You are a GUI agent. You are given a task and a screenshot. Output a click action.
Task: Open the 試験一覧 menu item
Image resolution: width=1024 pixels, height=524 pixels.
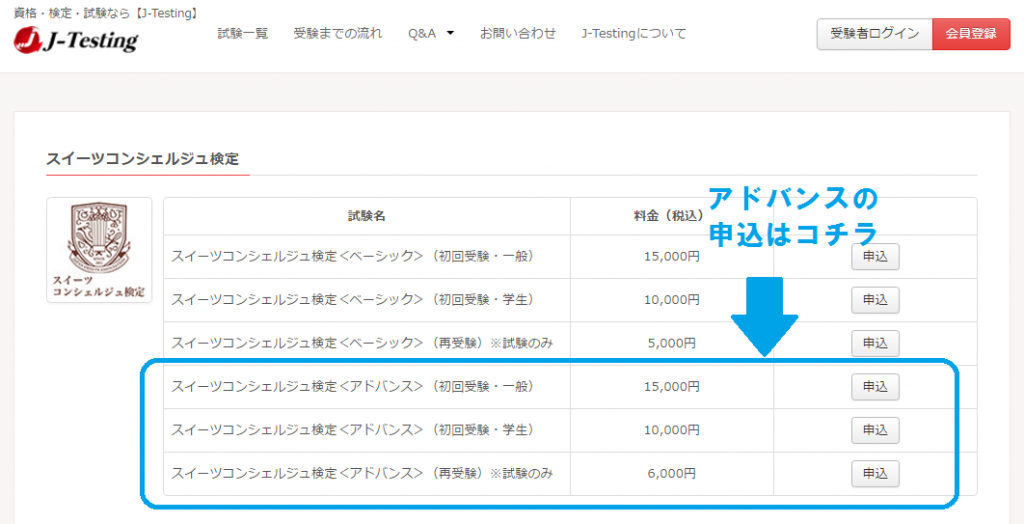[x=243, y=33]
